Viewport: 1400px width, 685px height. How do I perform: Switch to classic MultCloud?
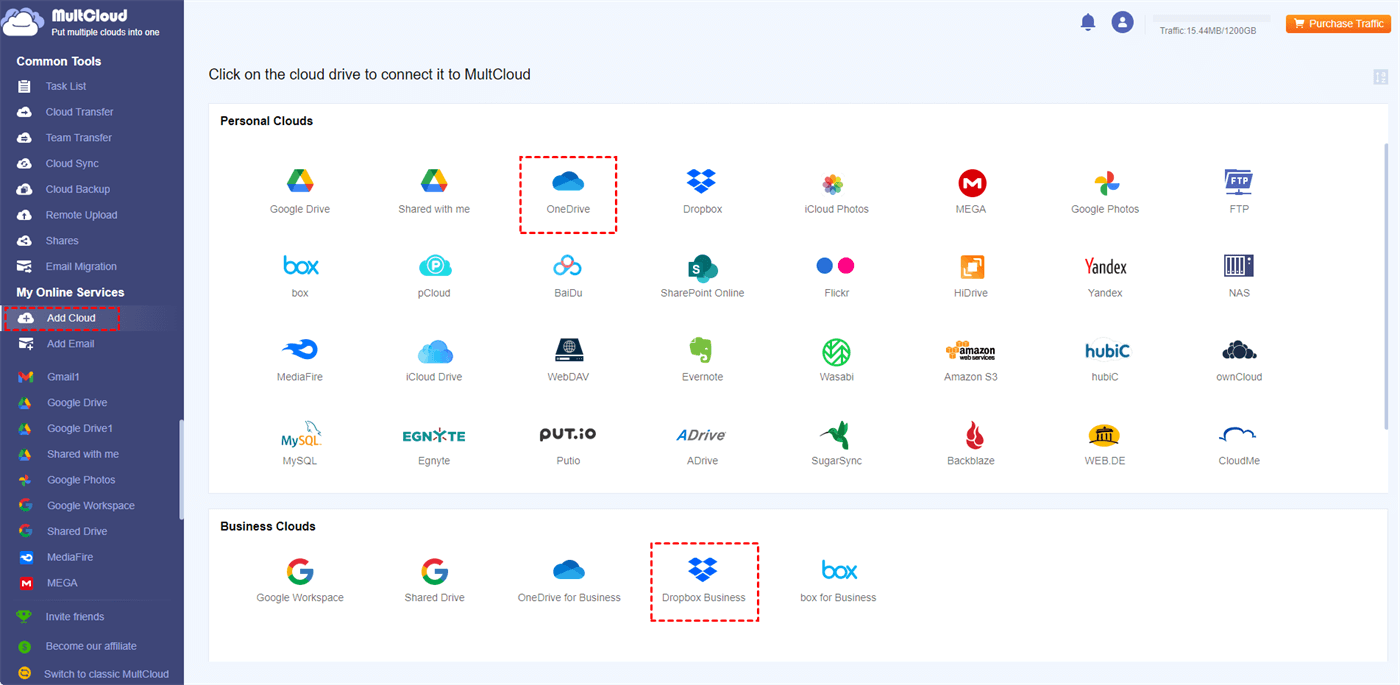[x=106, y=674]
